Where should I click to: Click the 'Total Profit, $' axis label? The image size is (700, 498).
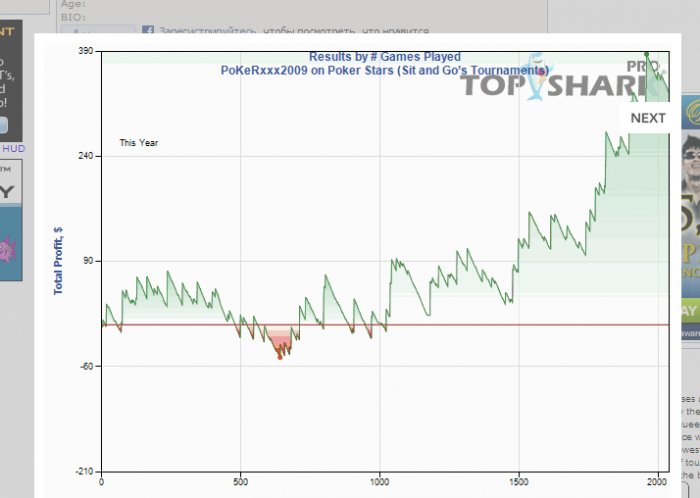point(58,261)
